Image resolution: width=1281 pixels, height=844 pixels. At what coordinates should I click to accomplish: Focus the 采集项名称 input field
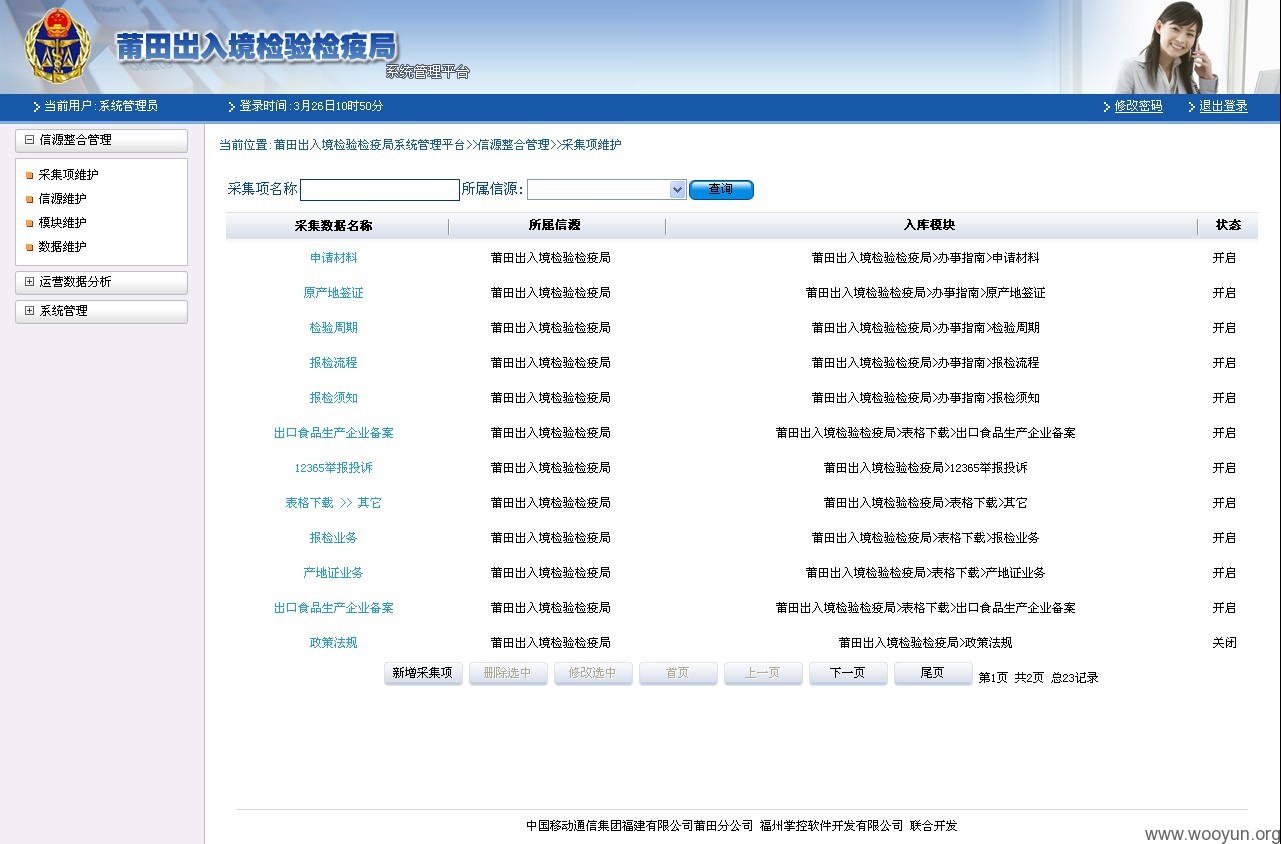point(380,190)
